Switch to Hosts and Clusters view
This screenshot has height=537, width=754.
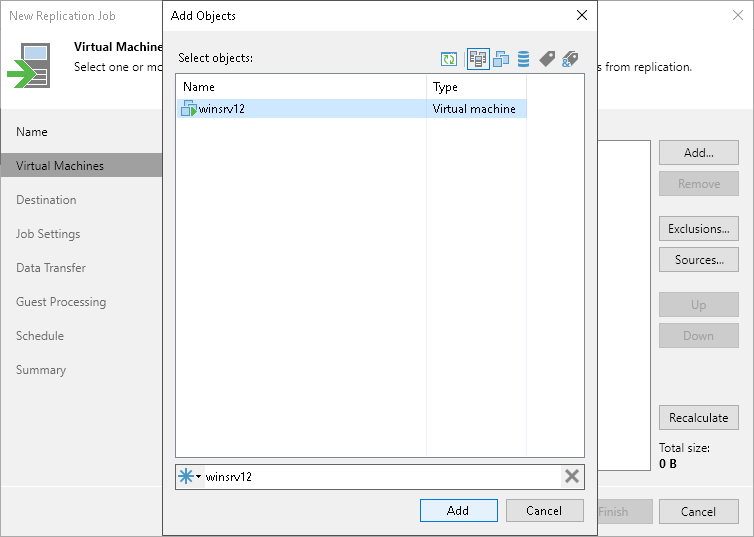478,59
